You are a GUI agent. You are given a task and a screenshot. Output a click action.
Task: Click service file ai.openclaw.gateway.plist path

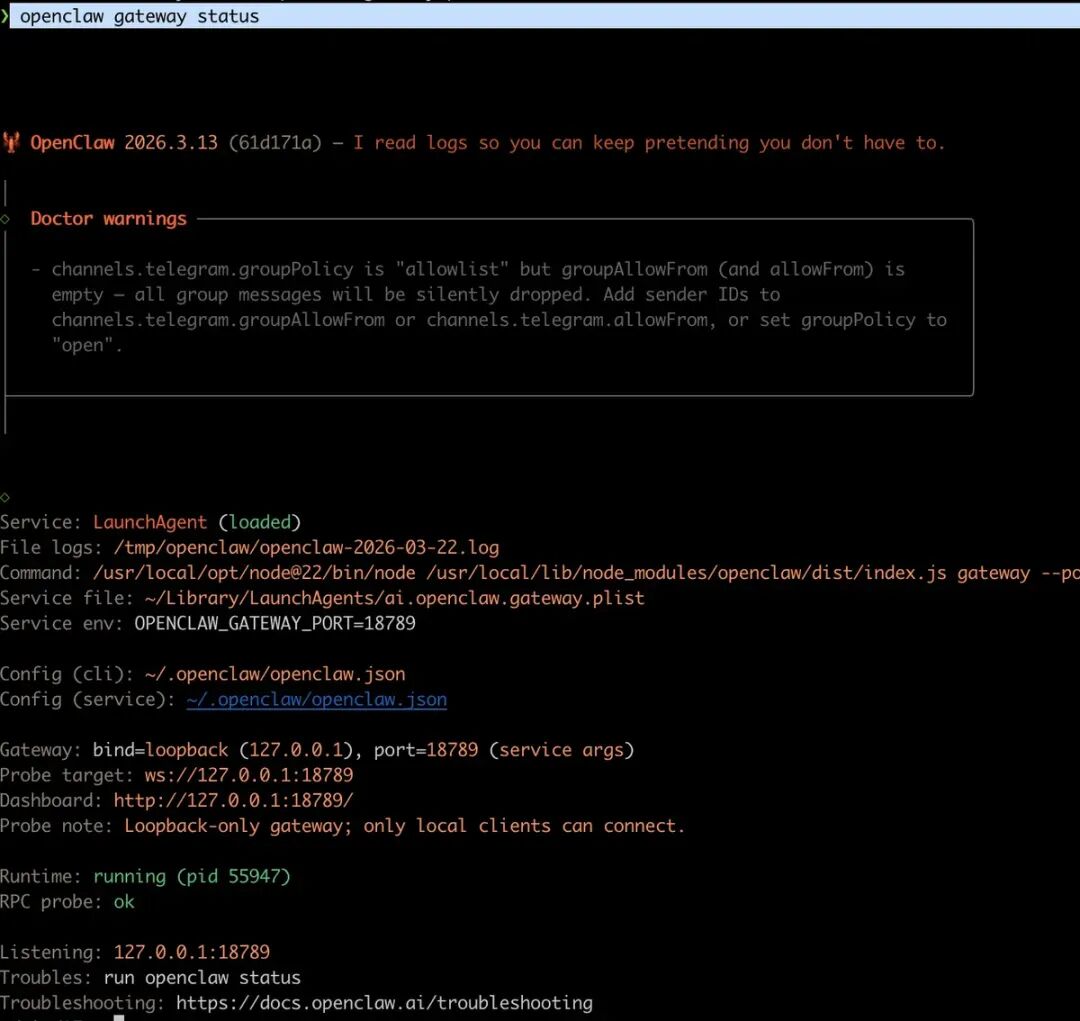[x=395, y=598]
